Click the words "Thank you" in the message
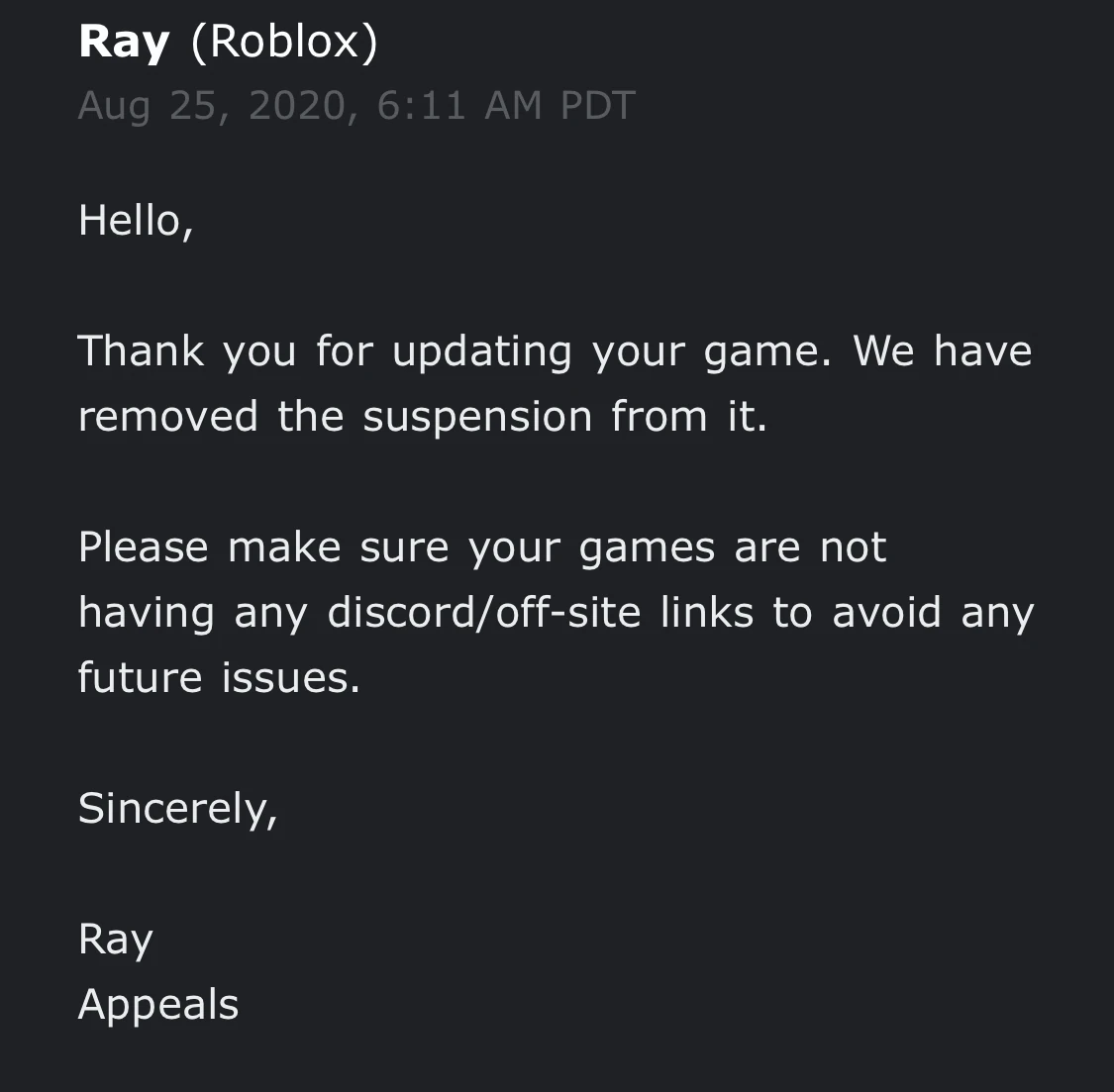1114x1092 pixels. click(x=186, y=351)
